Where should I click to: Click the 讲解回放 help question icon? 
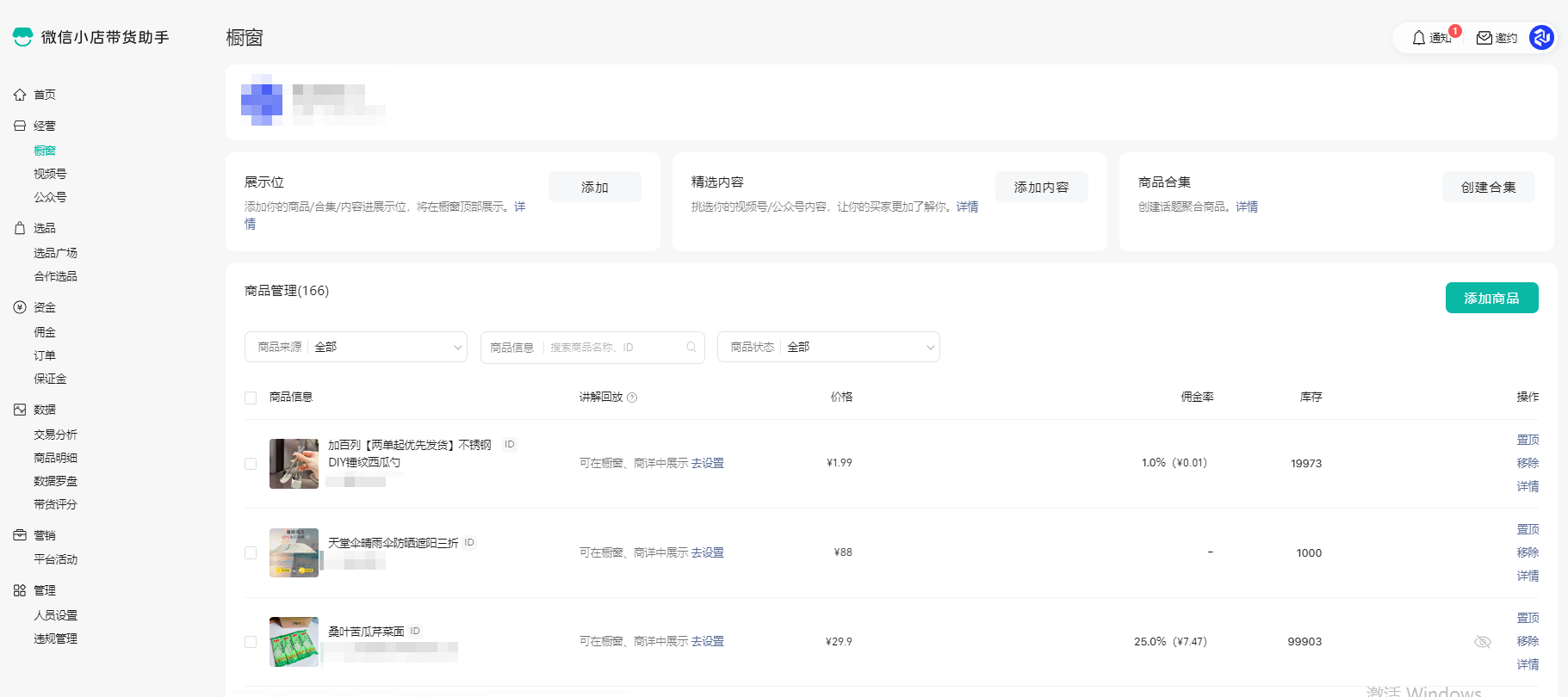click(x=632, y=398)
